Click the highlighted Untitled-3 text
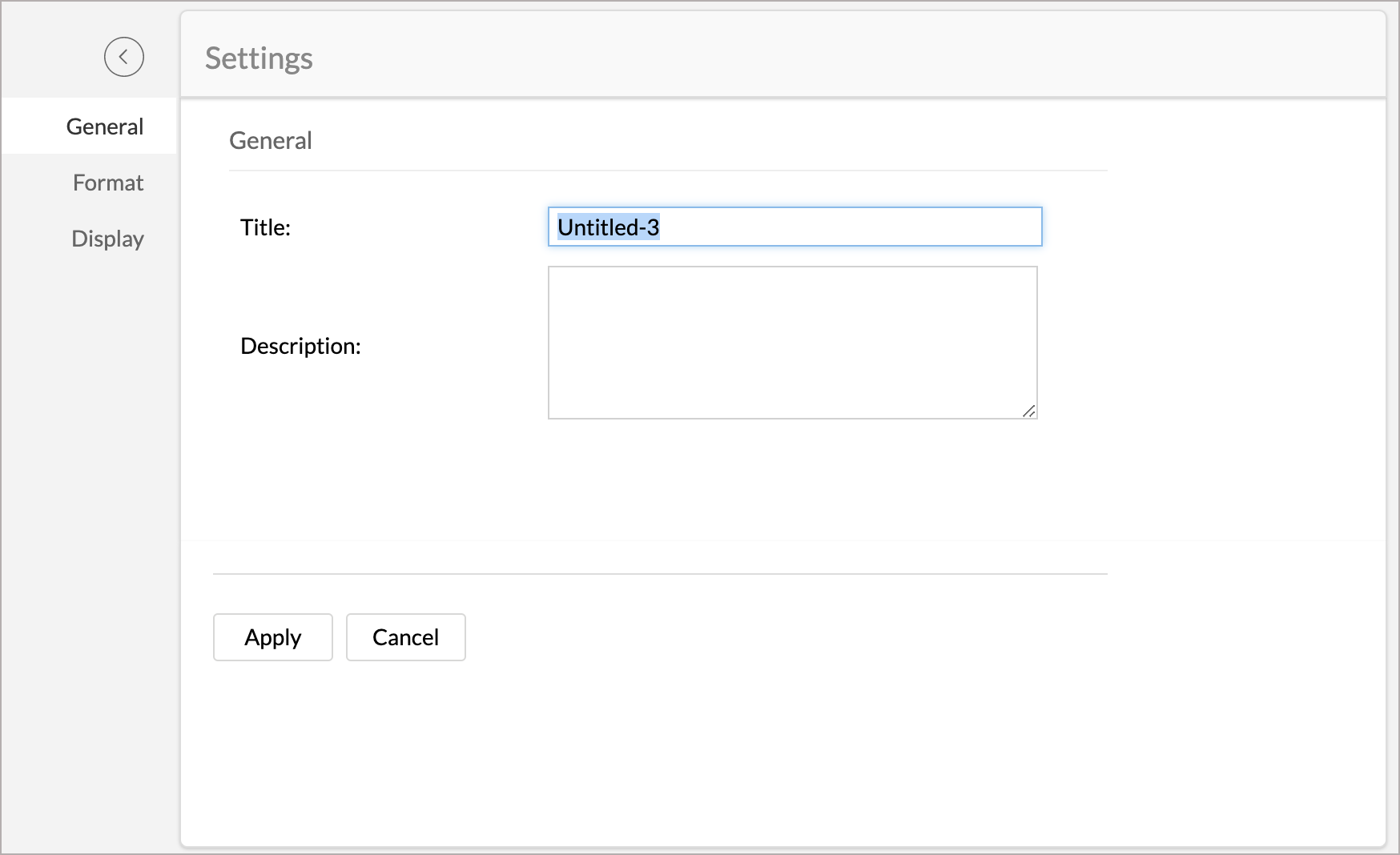The height and width of the screenshot is (855, 1400). click(x=608, y=227)
